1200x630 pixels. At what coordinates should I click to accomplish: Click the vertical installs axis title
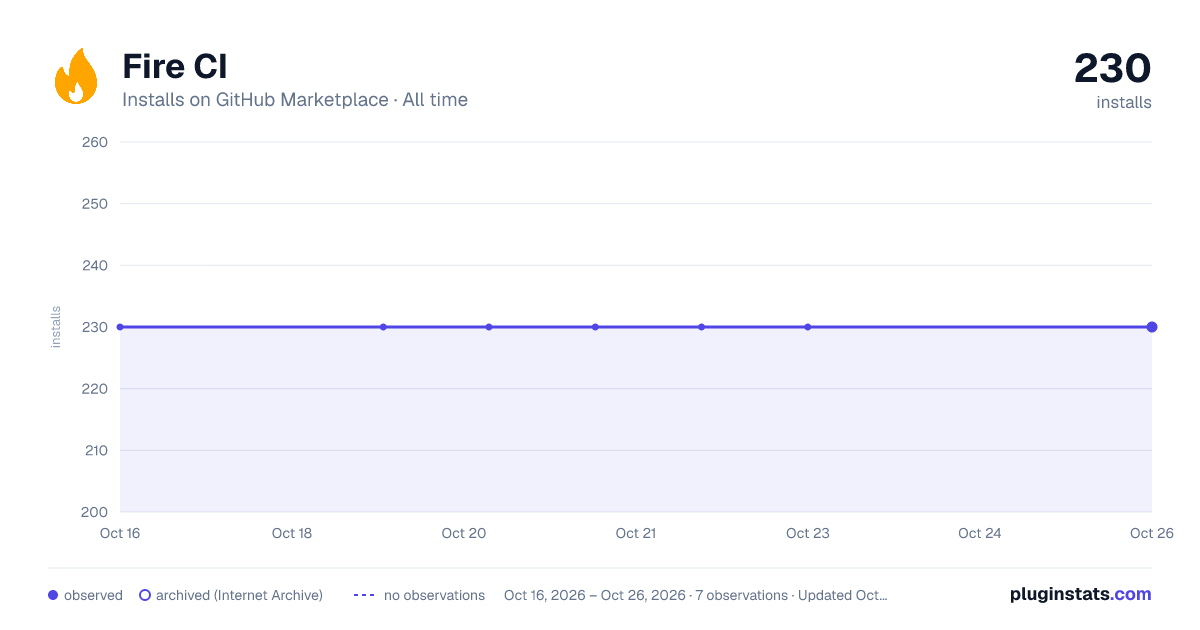point(56,327)
